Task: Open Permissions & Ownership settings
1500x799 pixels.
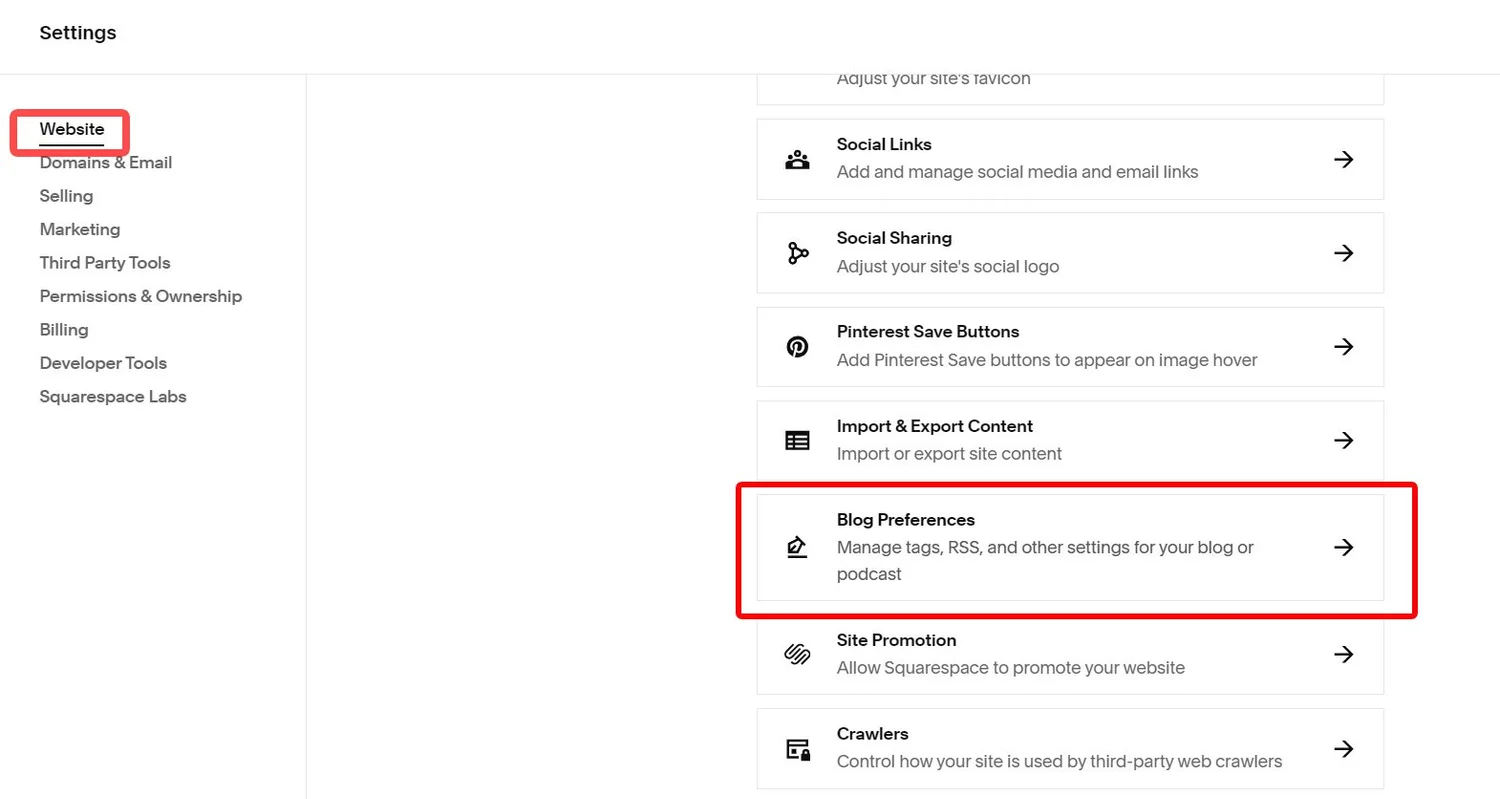Action: tap(140, 296)
